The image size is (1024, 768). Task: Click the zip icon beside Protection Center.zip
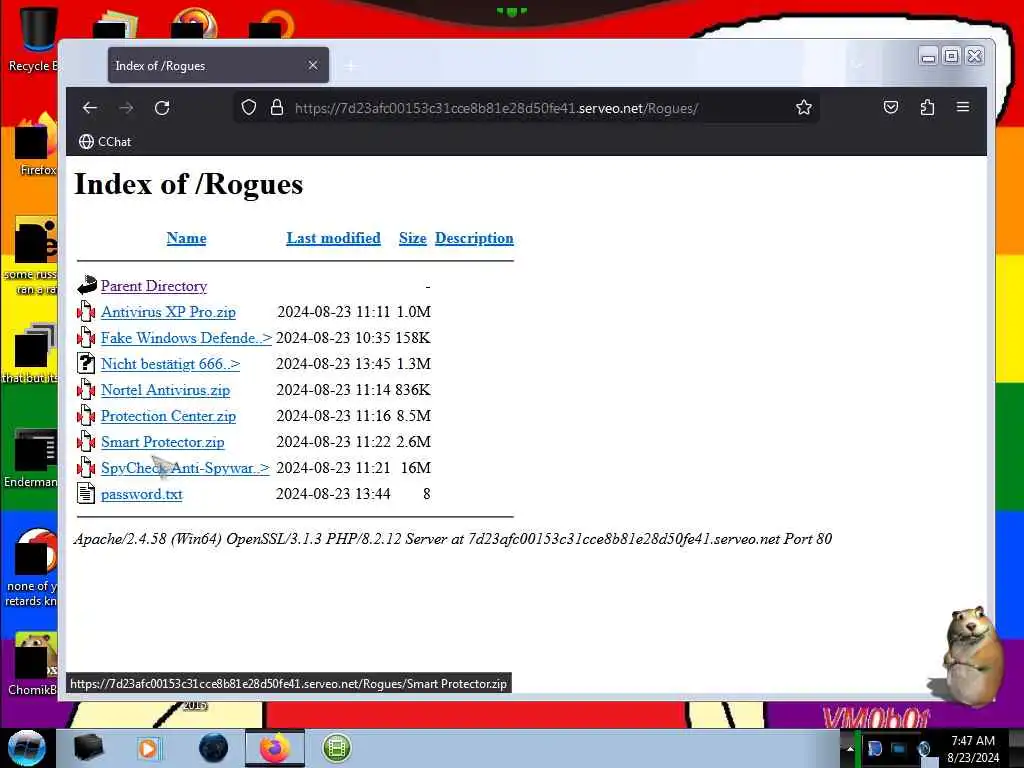tap(86, 415)
